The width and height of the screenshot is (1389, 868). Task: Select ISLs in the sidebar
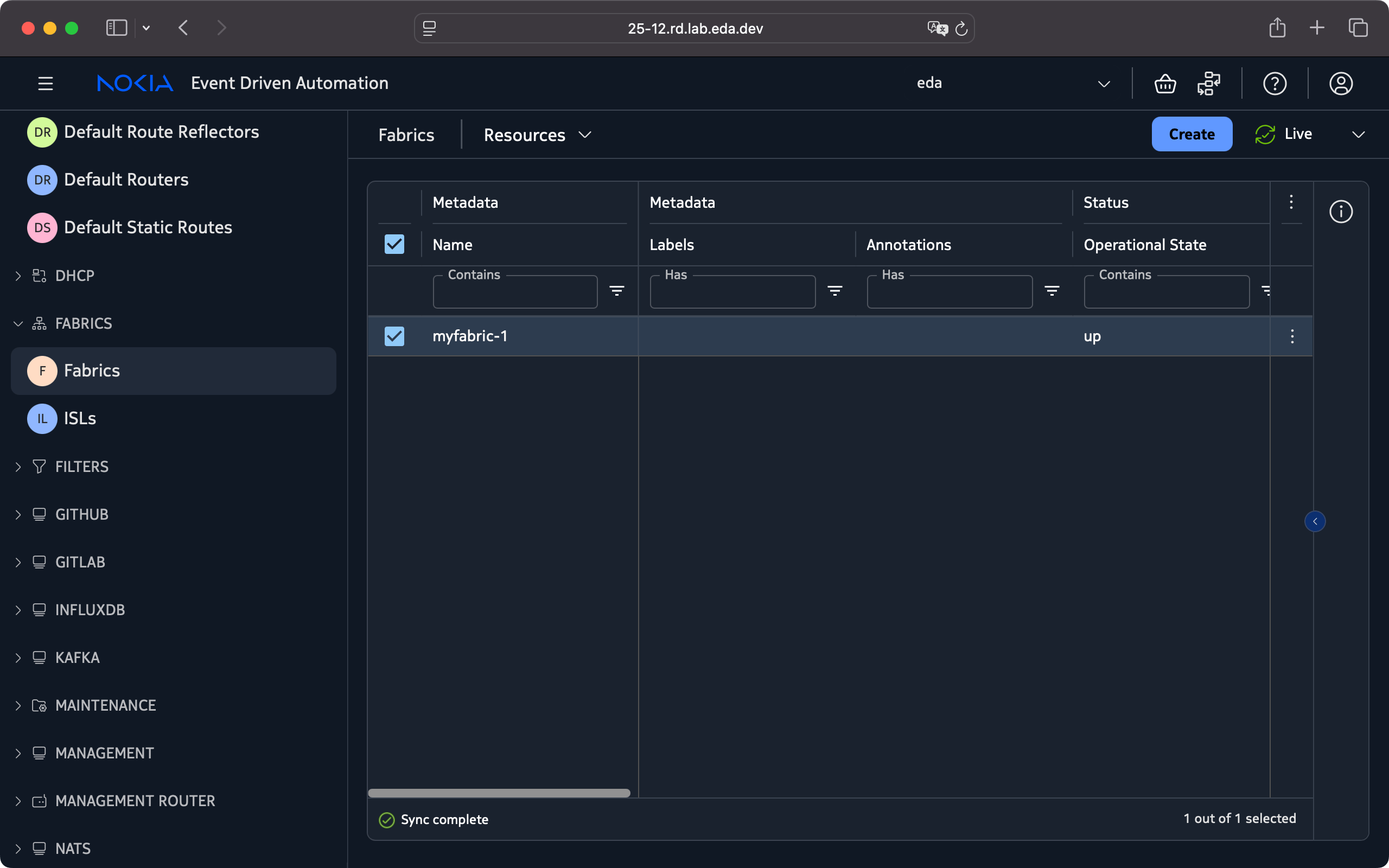point(80,418)
